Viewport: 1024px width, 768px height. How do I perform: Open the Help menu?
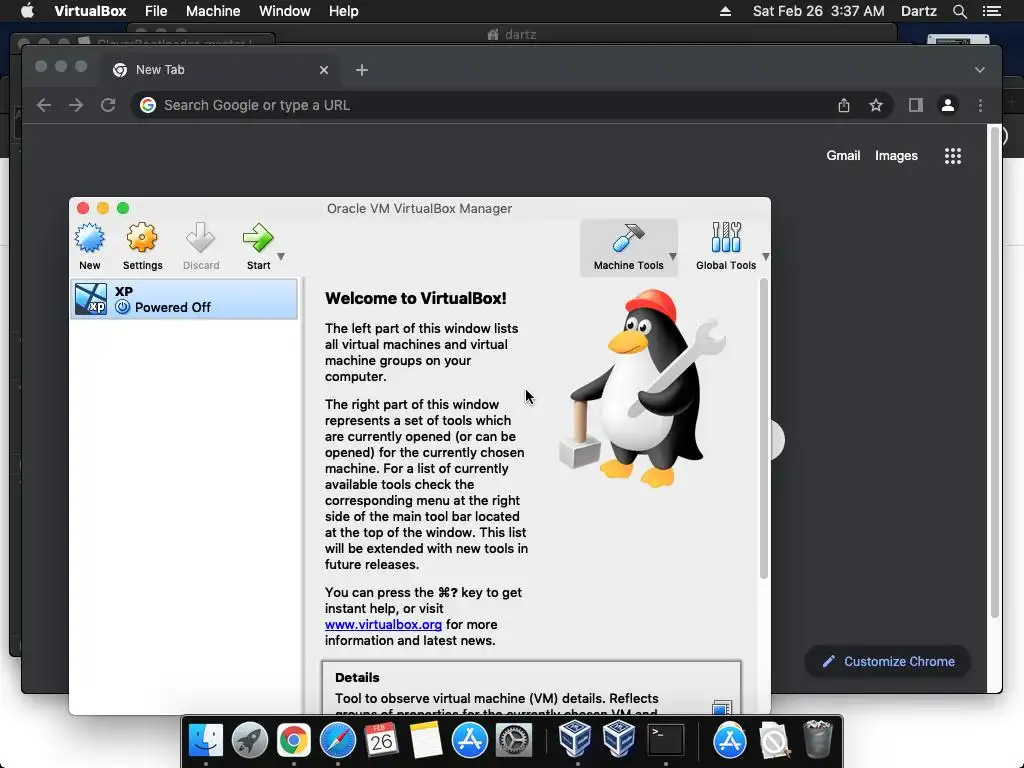tap(344, 11)
